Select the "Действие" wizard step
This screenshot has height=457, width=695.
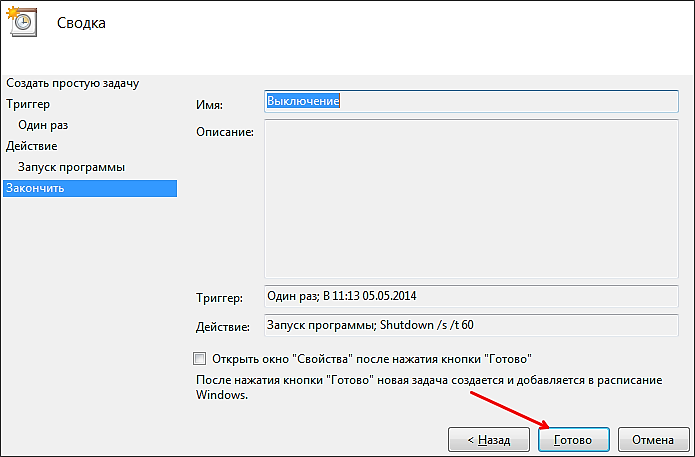click(31, 146)
